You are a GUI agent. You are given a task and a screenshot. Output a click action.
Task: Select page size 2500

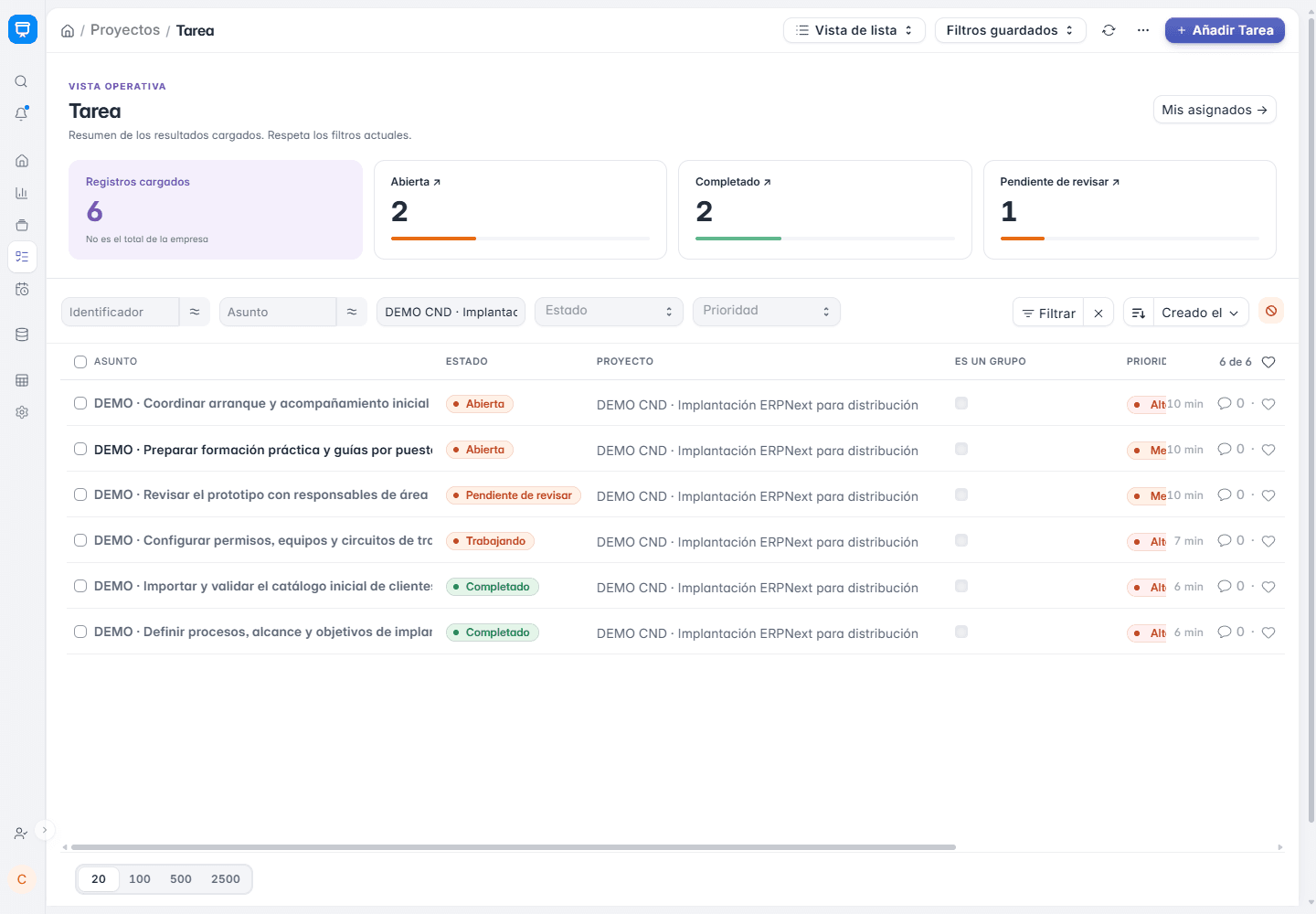tap(226, 879)
